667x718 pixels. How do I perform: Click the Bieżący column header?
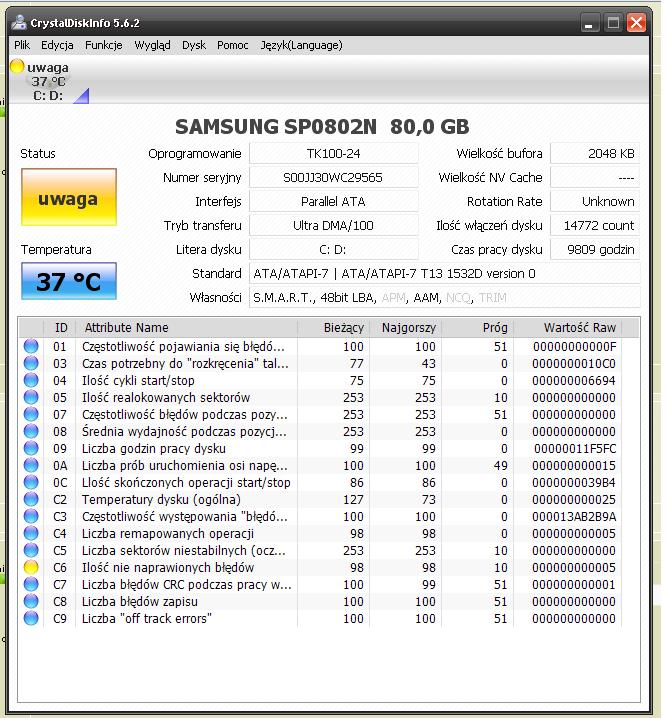pos(334,327)
